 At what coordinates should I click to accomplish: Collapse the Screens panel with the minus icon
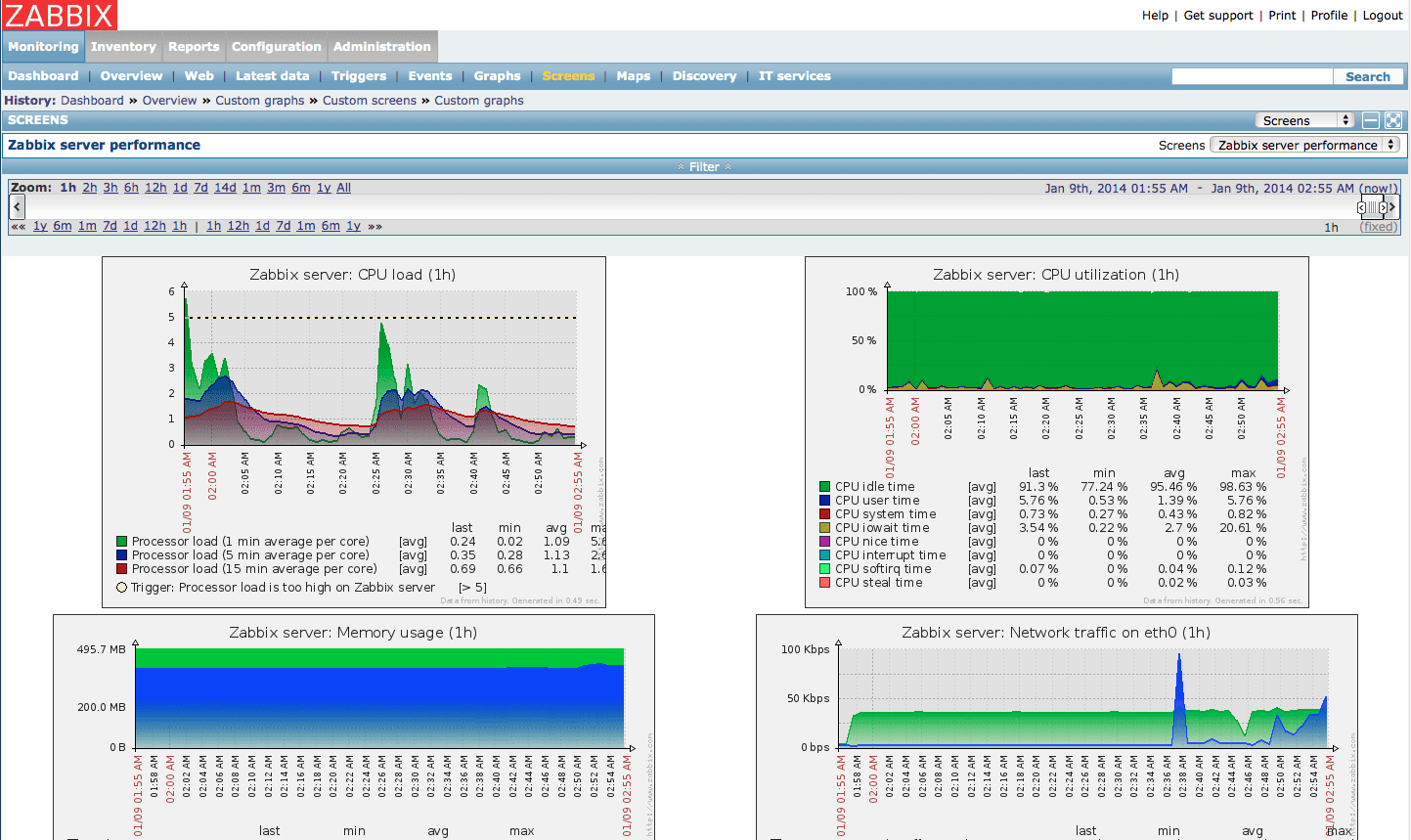pos(1371,120)
